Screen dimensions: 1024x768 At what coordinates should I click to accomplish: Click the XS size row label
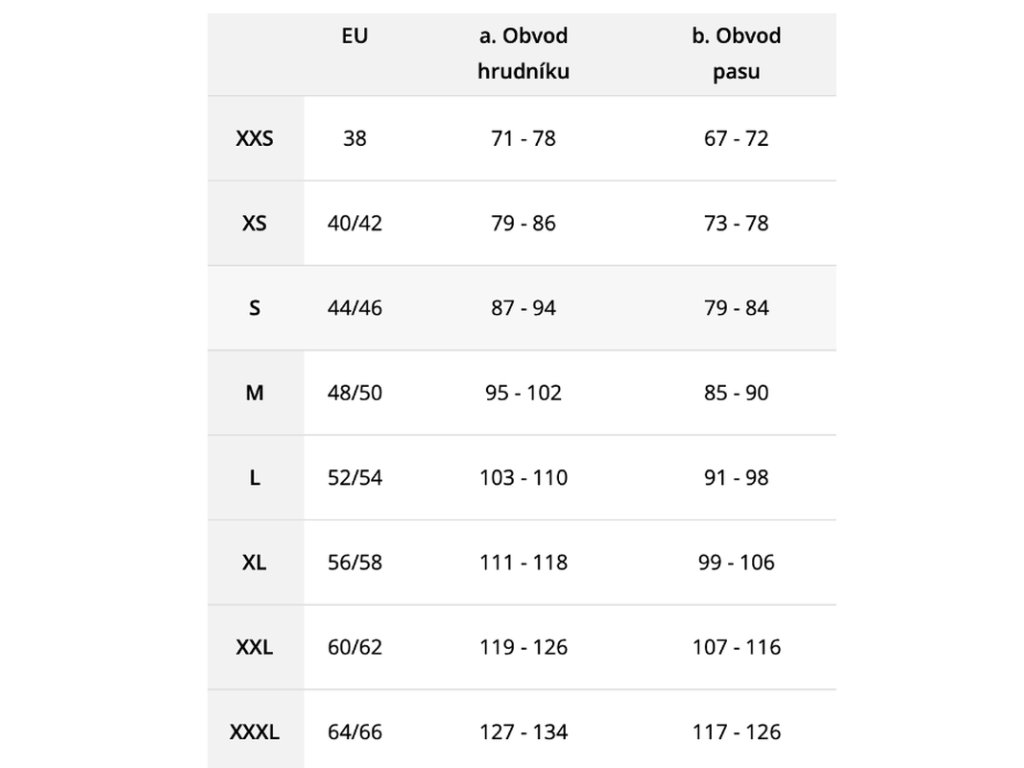click(255, 223)
